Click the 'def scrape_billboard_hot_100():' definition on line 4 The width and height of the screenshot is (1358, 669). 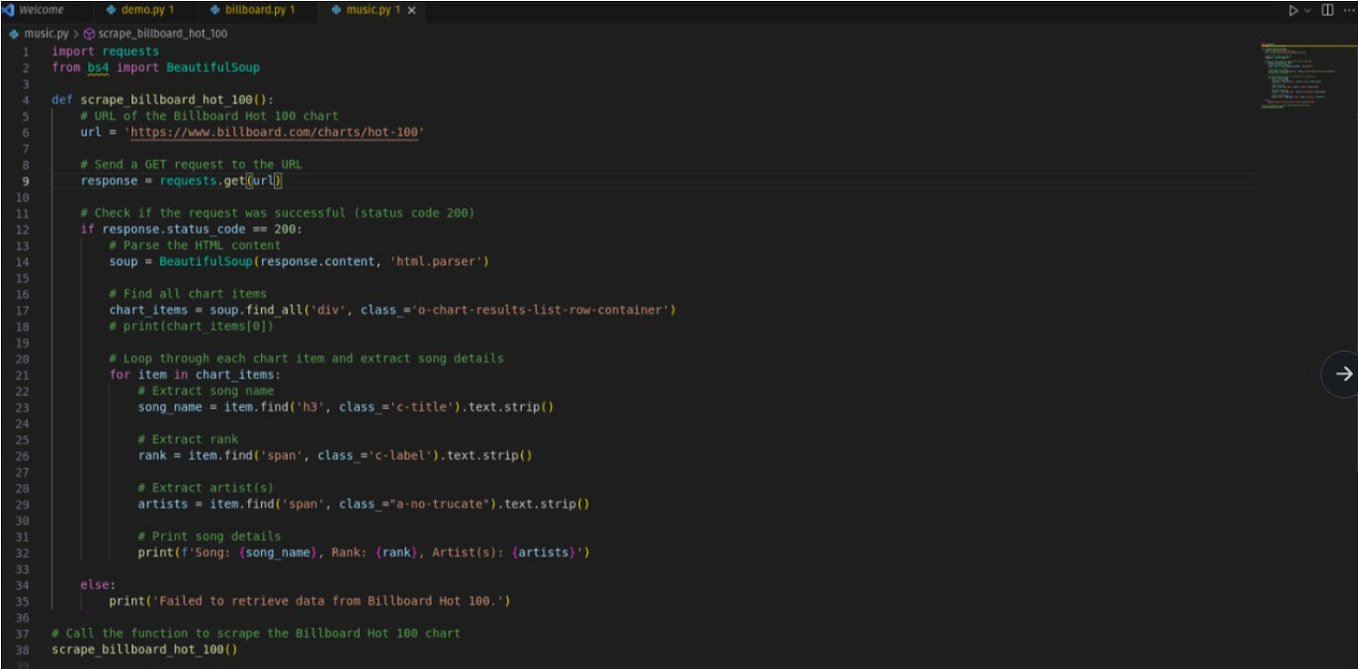(162, 100)
